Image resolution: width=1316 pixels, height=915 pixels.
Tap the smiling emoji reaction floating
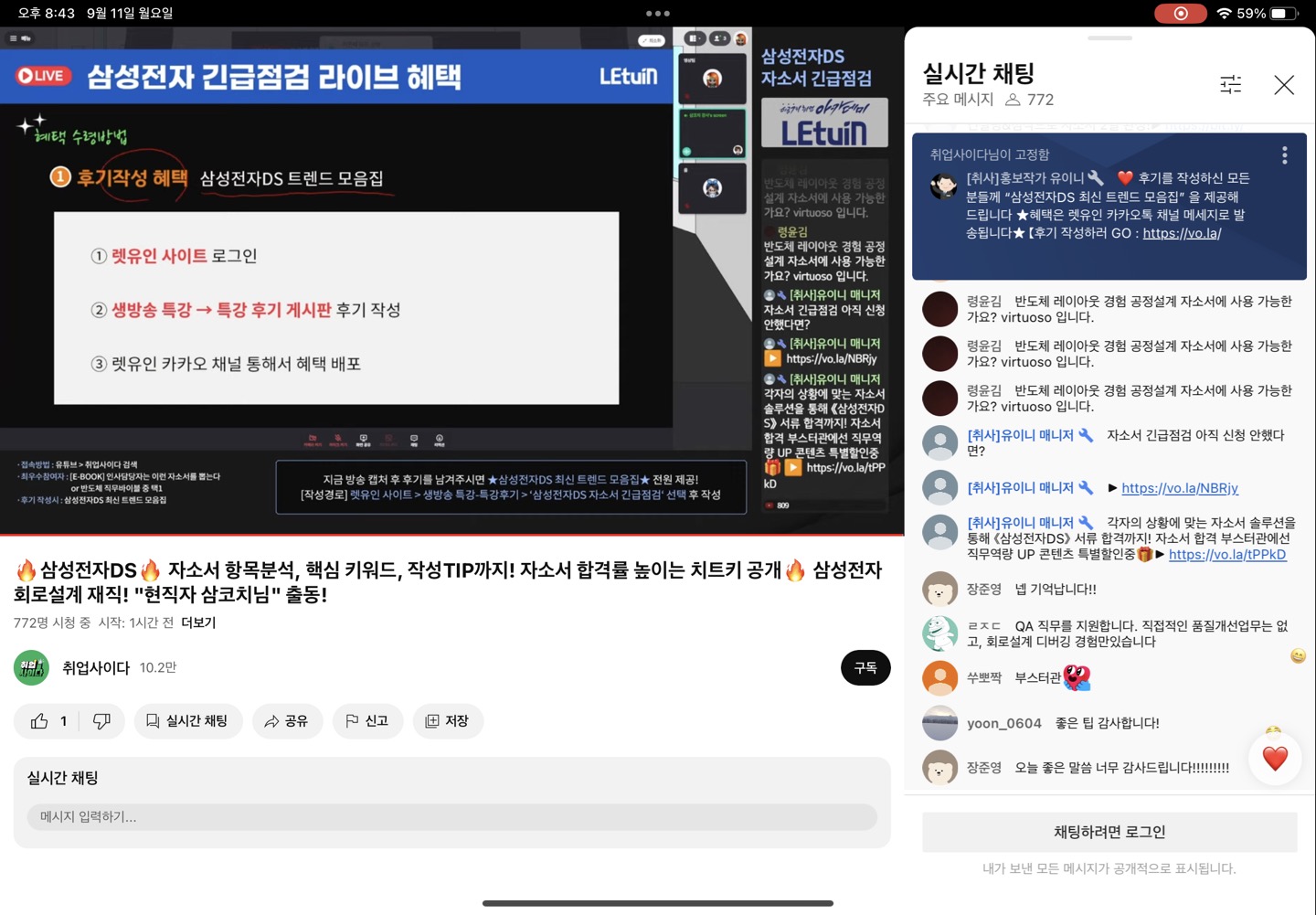click(x=1298, y=655)
